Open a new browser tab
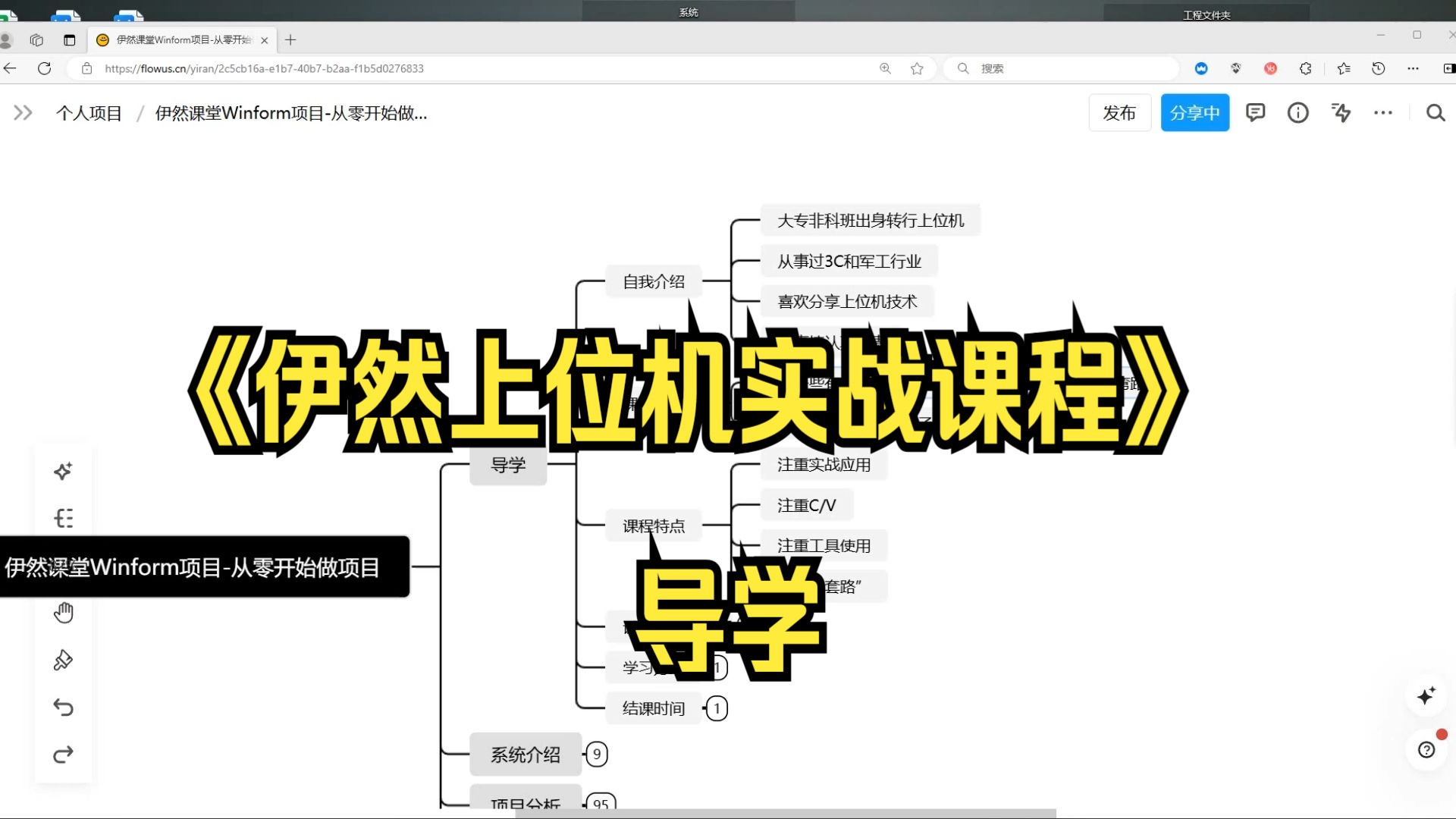 pyautogui.click(x=290, y=40)
